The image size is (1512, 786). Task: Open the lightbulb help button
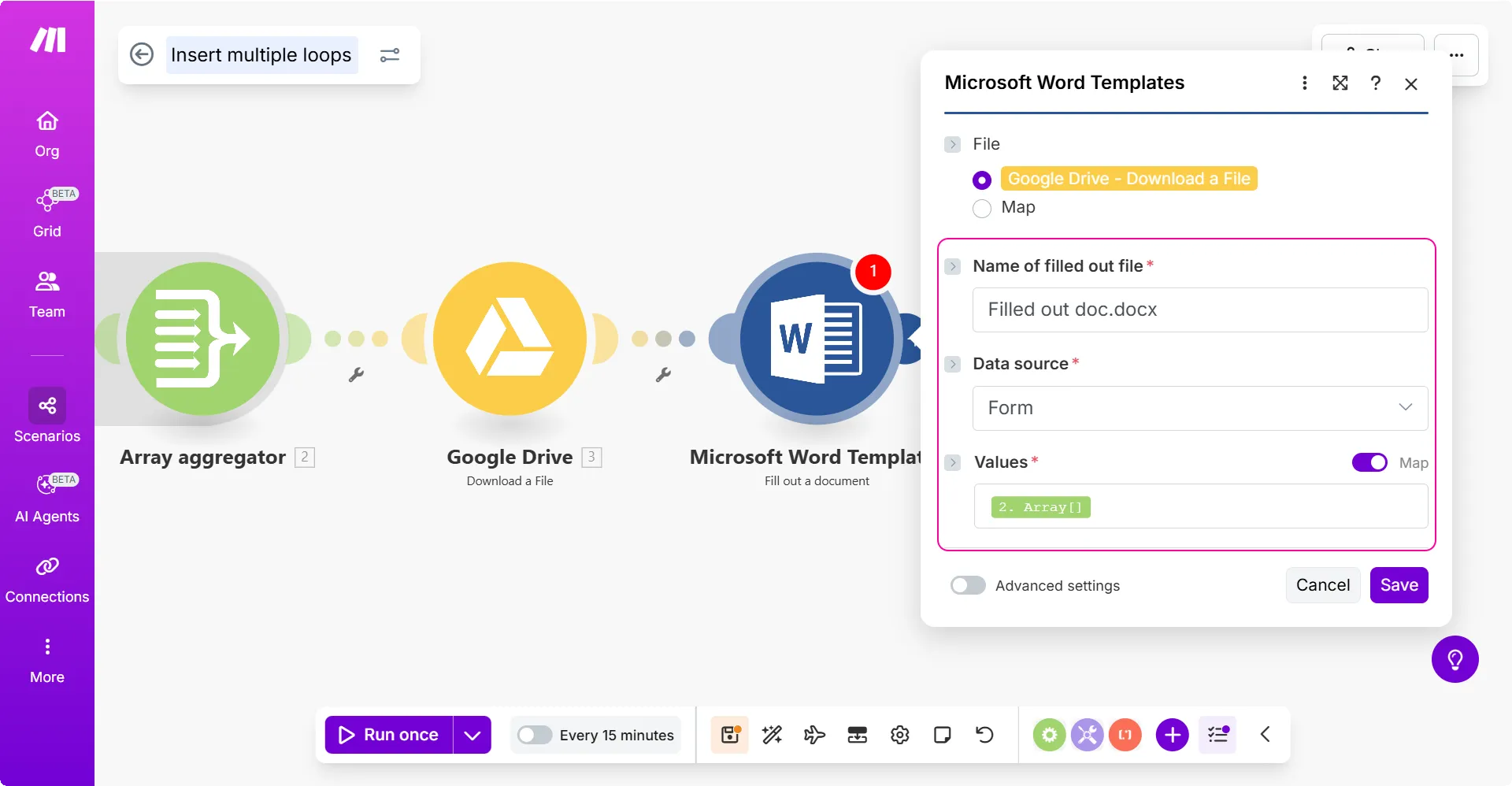coord(1455,659)
